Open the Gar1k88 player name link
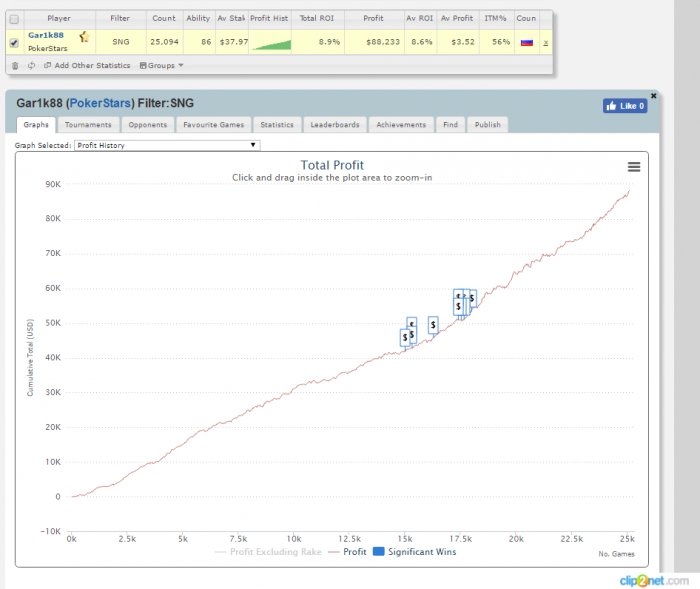Image resolution: width=700 pixels, height=589 pixels. click(46, 35)
